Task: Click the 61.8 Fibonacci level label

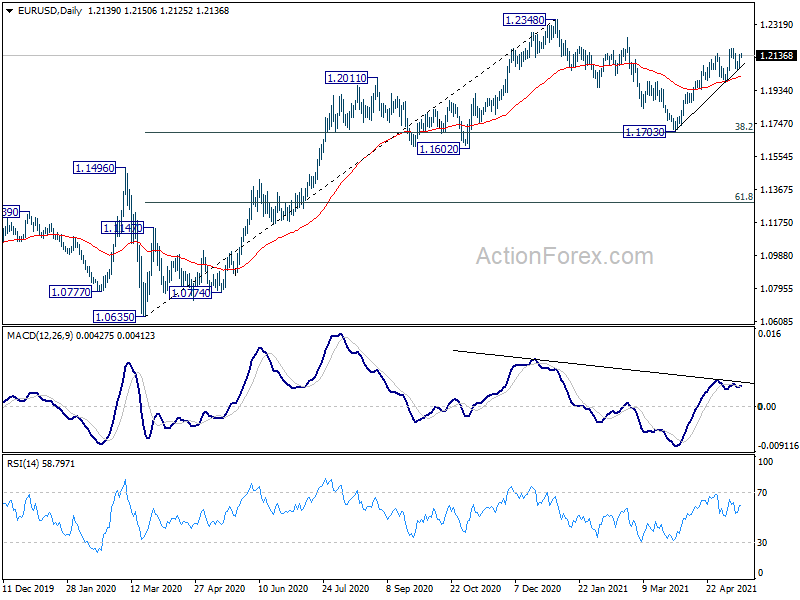Action: pyautogui.click(x=744, y=196)
